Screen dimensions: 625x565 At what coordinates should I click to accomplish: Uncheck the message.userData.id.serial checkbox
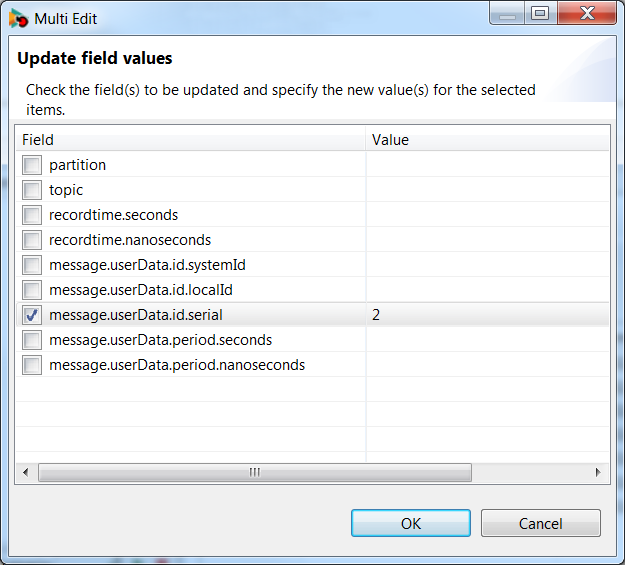[x=32, y=315]
